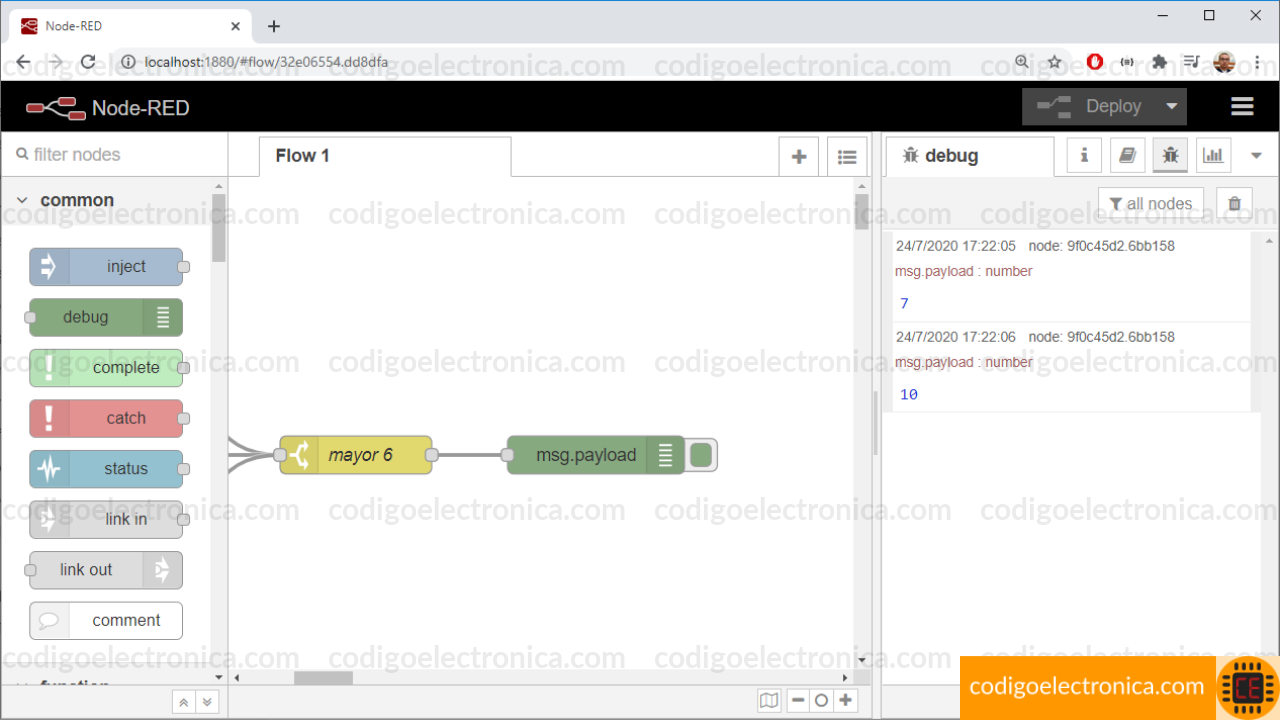
Task: Click the debug value 7
Action: tap(904, 304)
